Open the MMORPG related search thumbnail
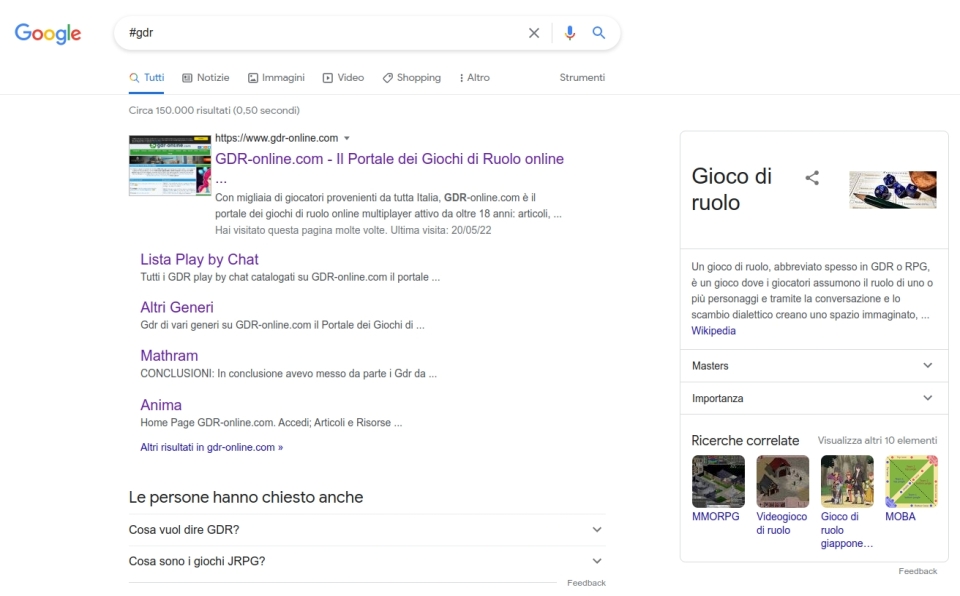This screenshot has height=596, width=960. point(718,481)
